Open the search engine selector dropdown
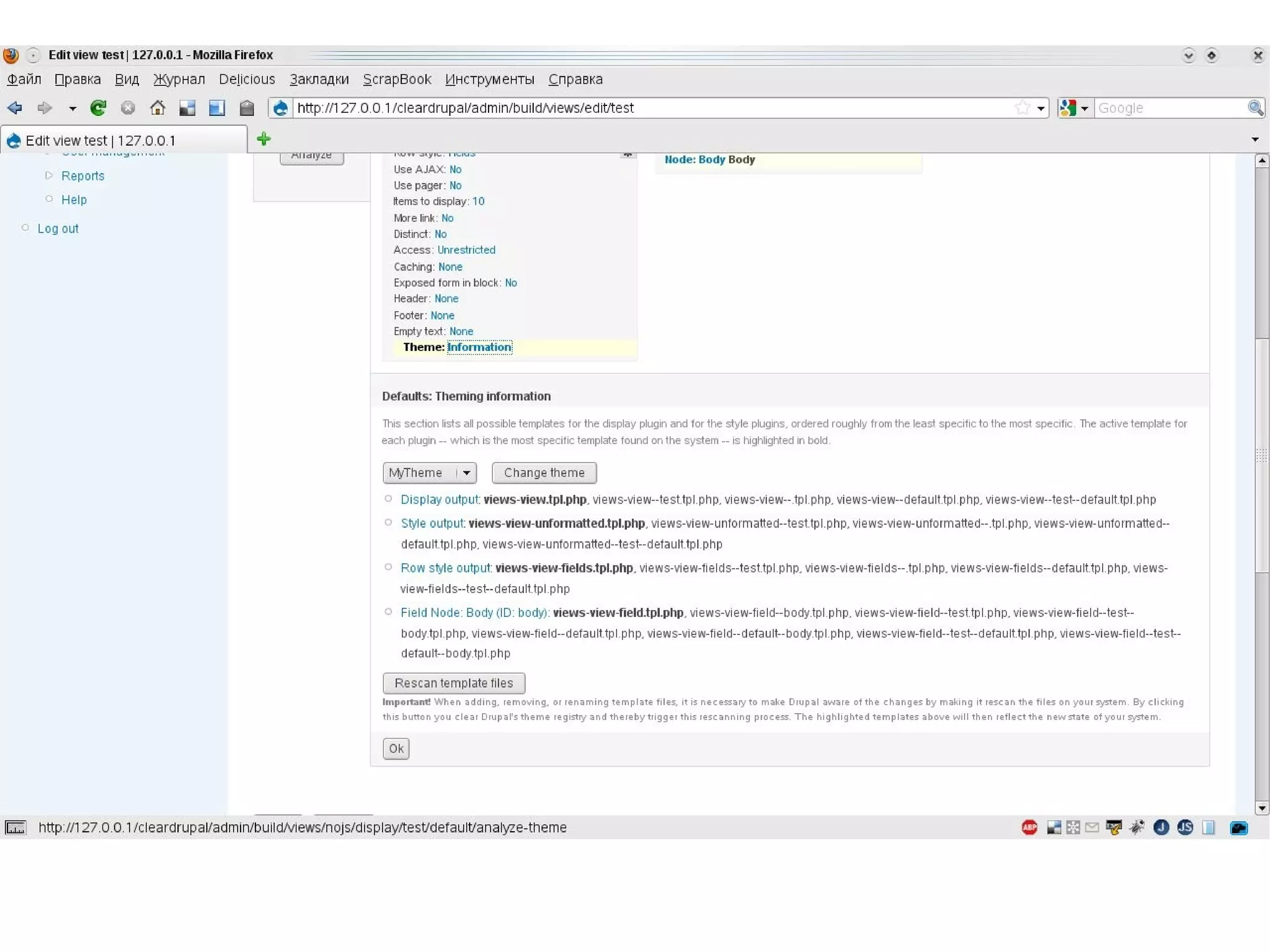 point(1075,108)
